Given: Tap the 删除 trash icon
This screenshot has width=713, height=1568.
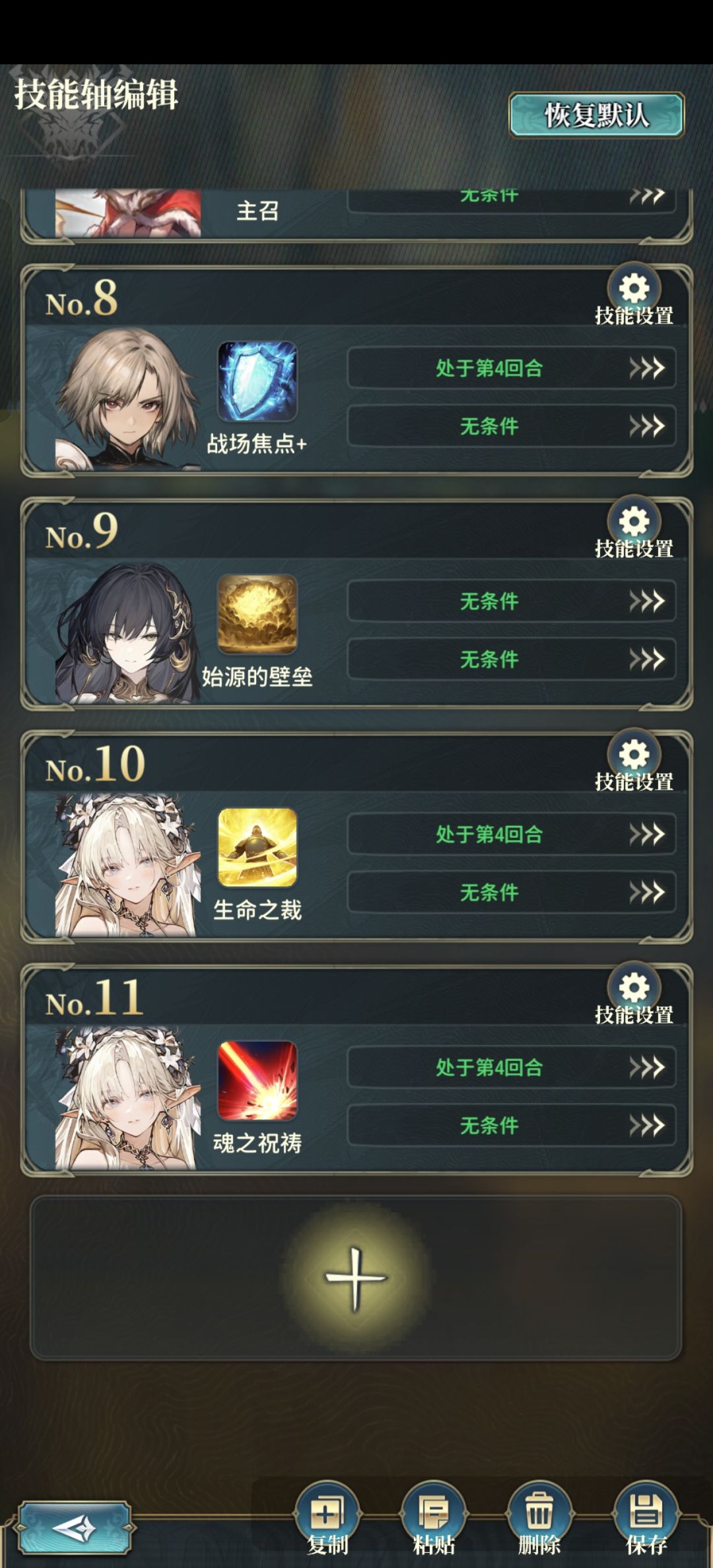Looking at the screenshot, I should tap(539, 1512).
